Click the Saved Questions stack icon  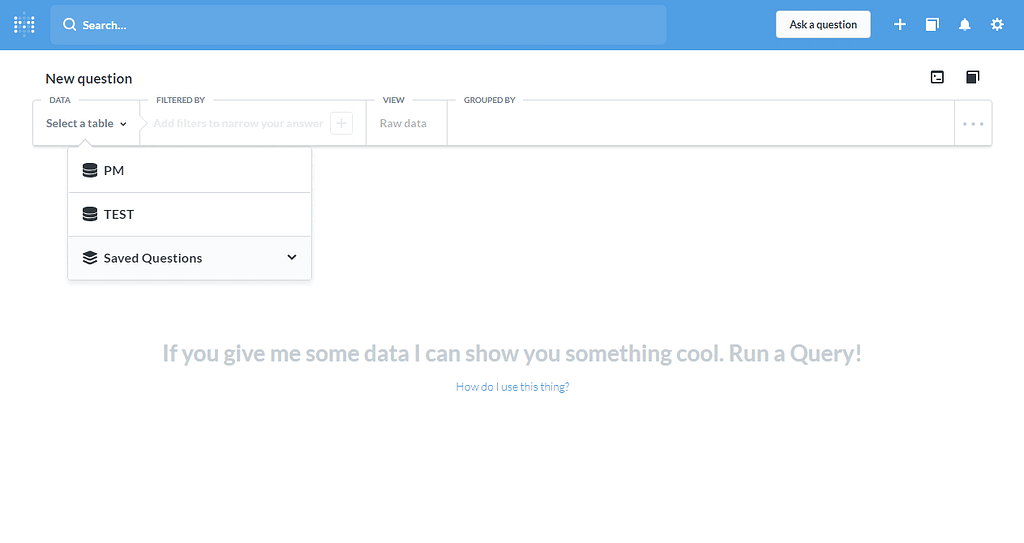(90, 258)
